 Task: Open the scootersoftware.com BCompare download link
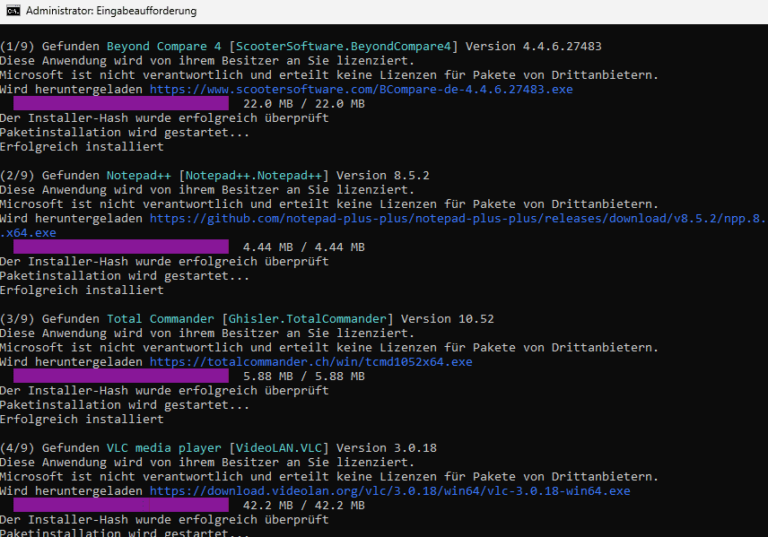[x=361, y=89]
